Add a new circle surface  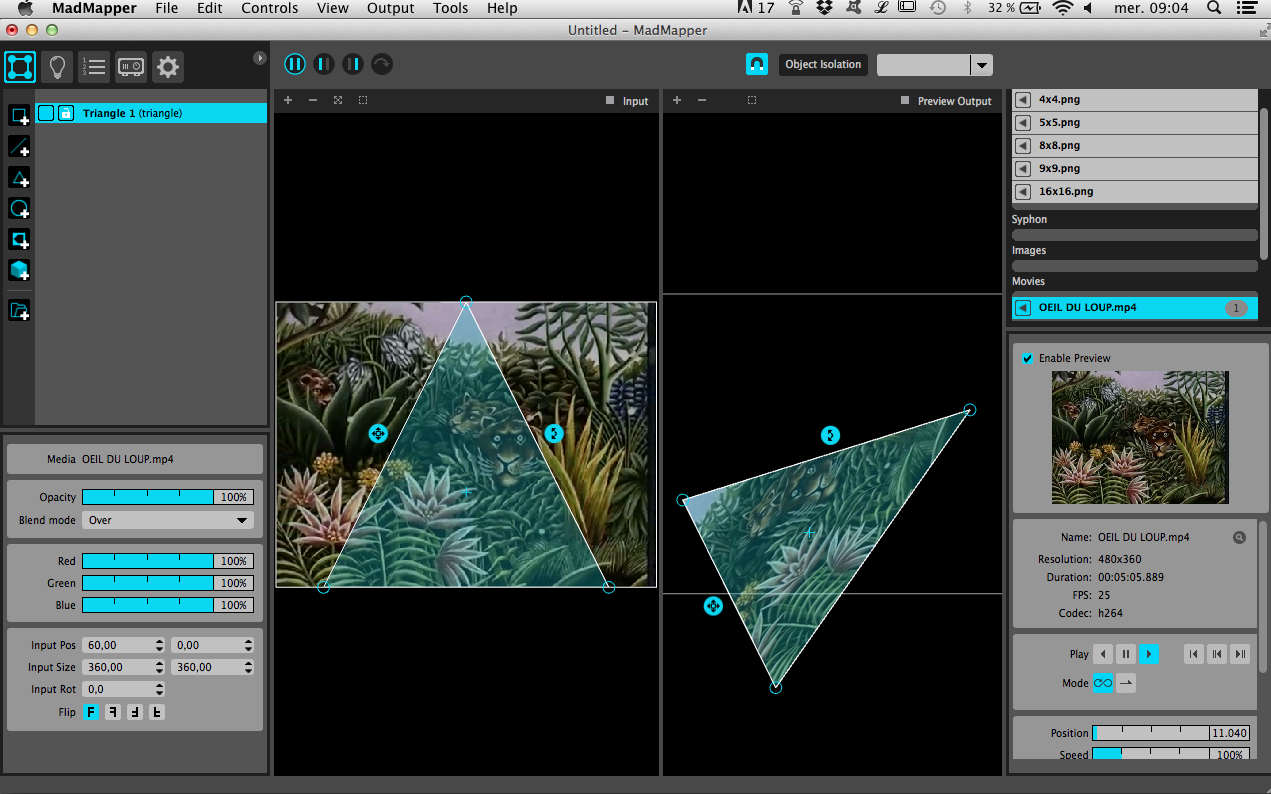coord(19,209)
